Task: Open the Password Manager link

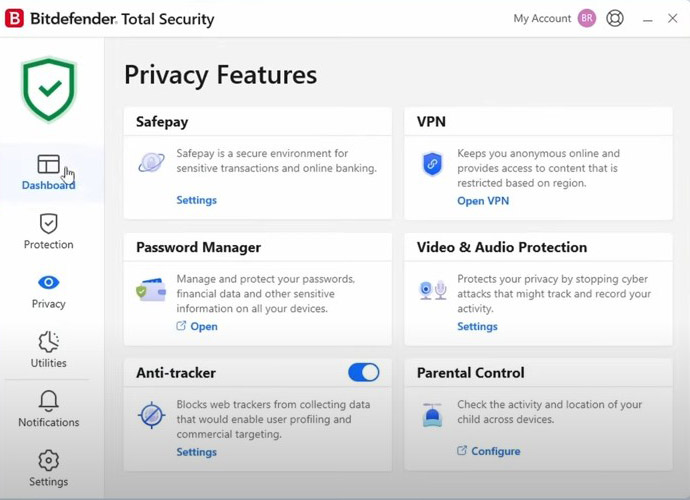Action: [203, 326]
